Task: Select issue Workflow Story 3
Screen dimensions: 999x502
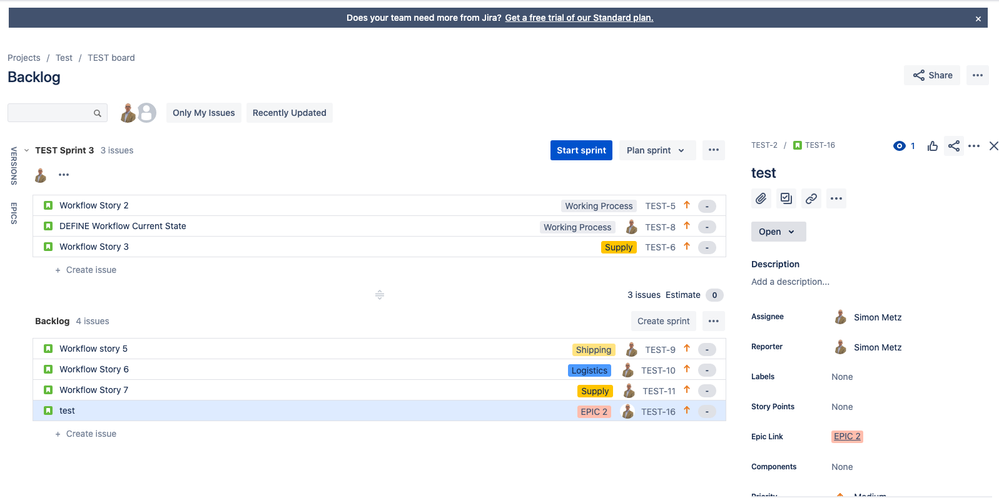Action: (x=379, y=247)
